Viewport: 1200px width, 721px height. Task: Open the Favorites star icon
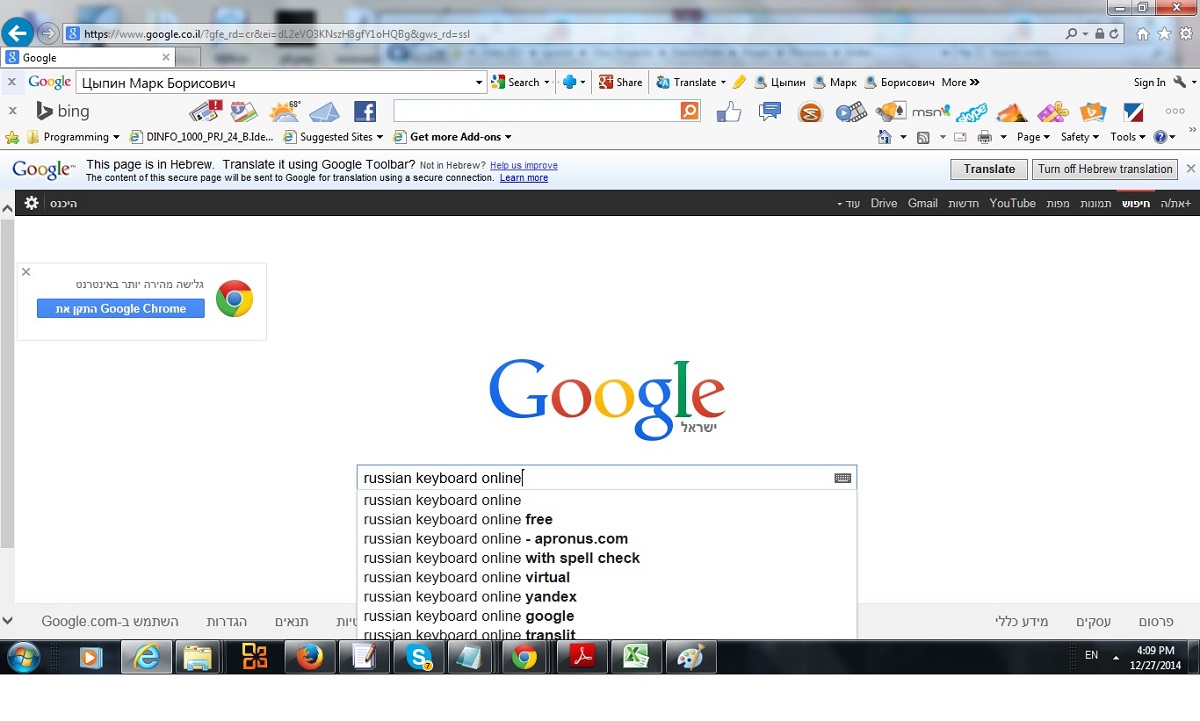[x=1163, y=33]
